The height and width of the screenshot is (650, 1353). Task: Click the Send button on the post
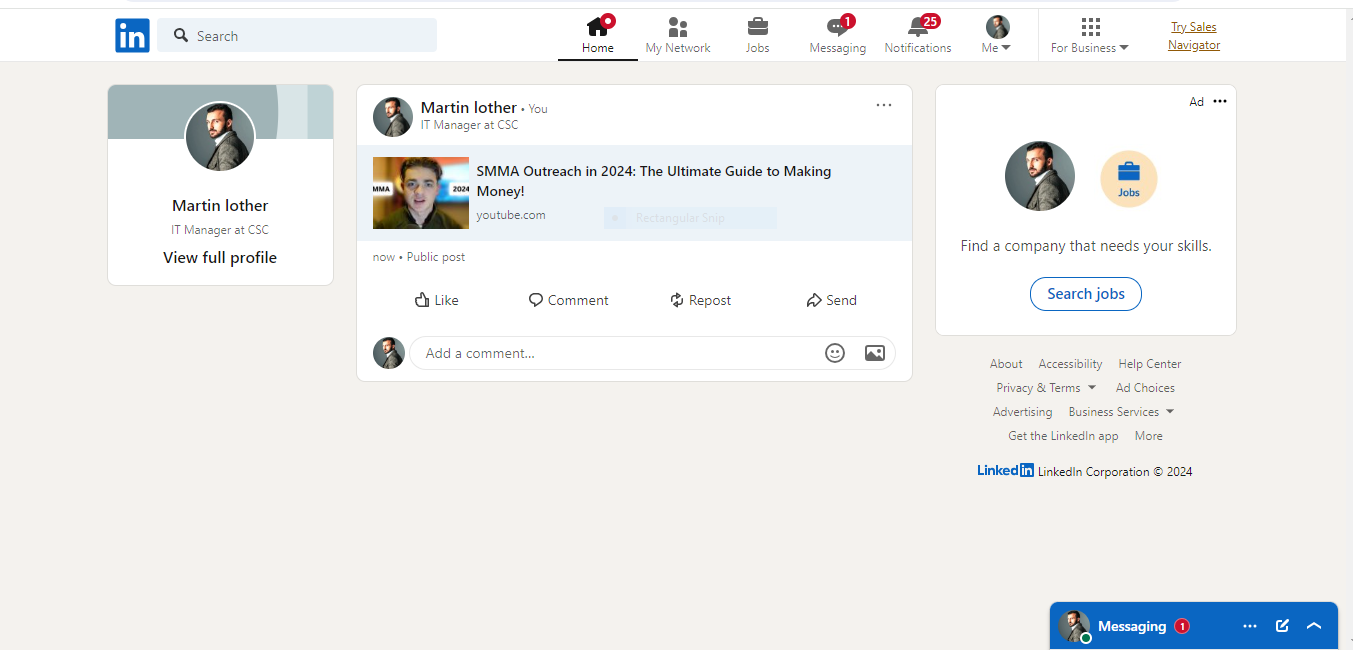click(x=831, y=300)
